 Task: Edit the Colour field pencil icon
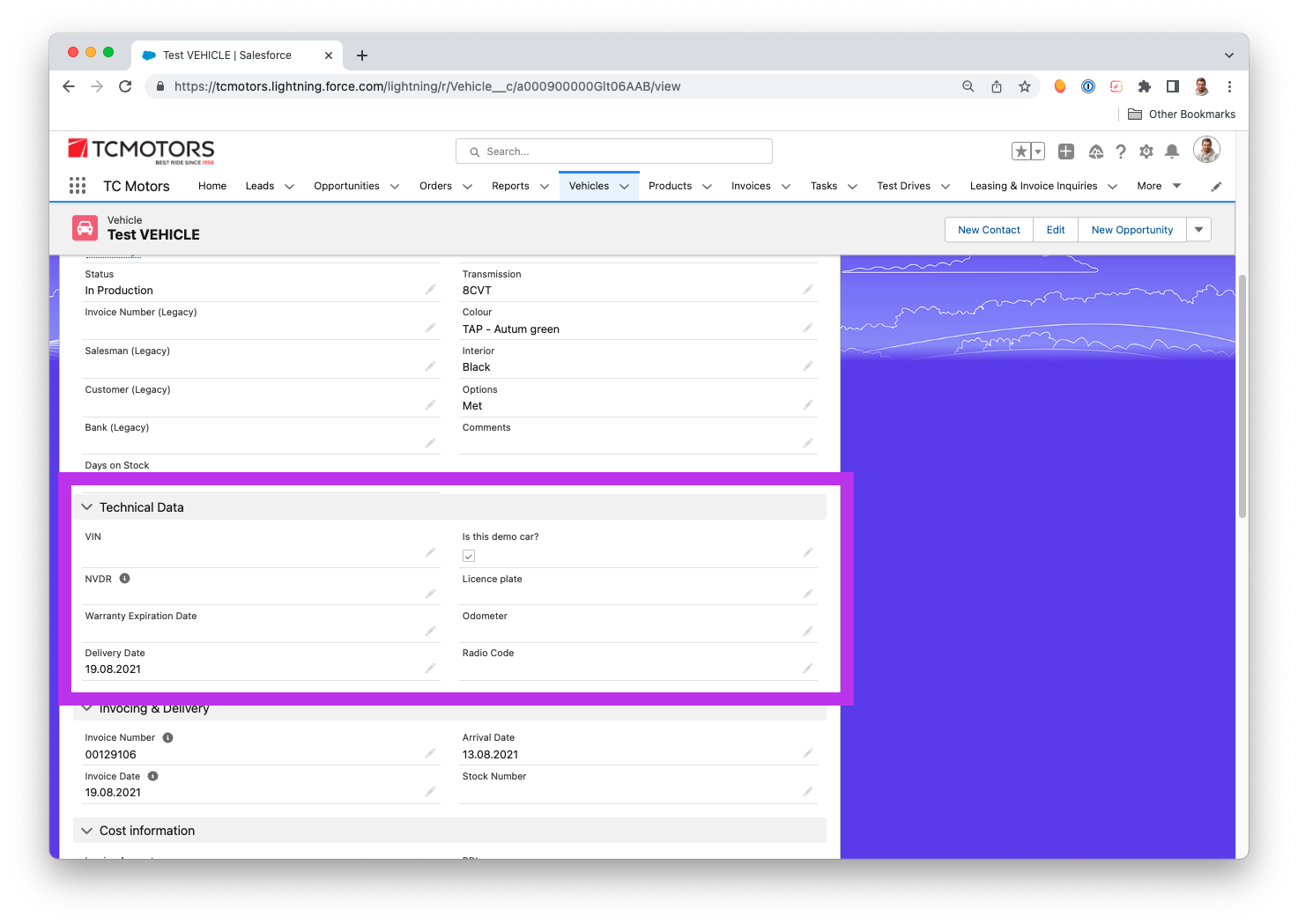pyautogui.click(x=808, y=328)
